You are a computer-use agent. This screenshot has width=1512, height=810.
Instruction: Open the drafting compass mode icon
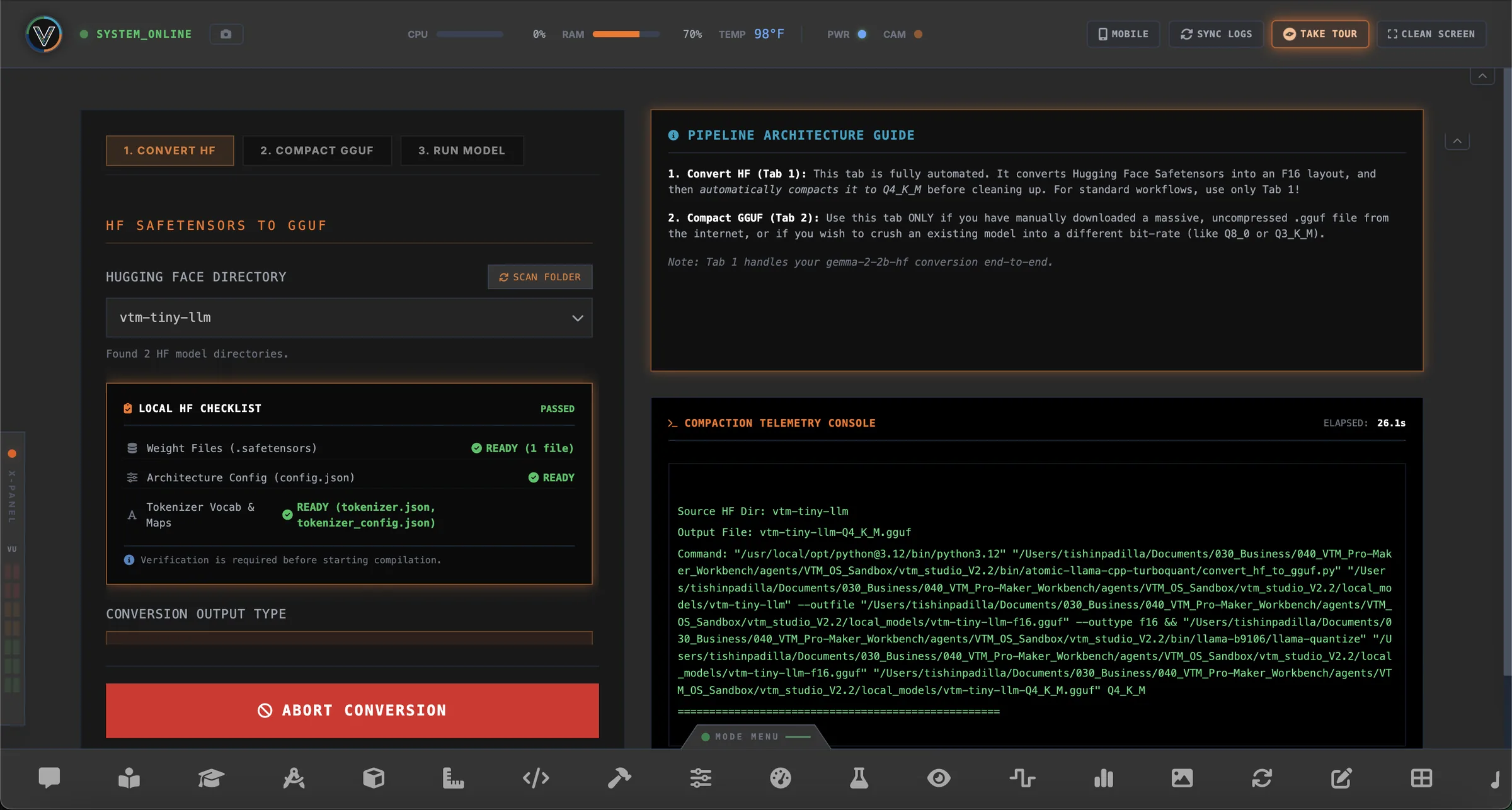tap(294, 778)
